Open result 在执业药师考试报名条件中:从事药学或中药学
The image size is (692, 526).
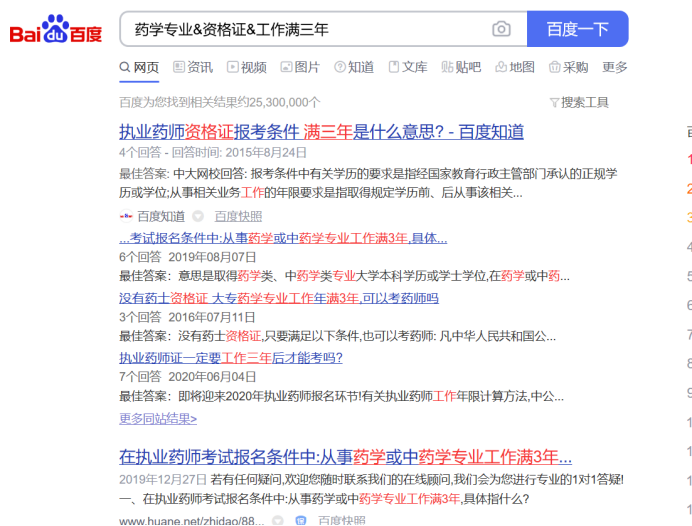(x=346, y=457)
